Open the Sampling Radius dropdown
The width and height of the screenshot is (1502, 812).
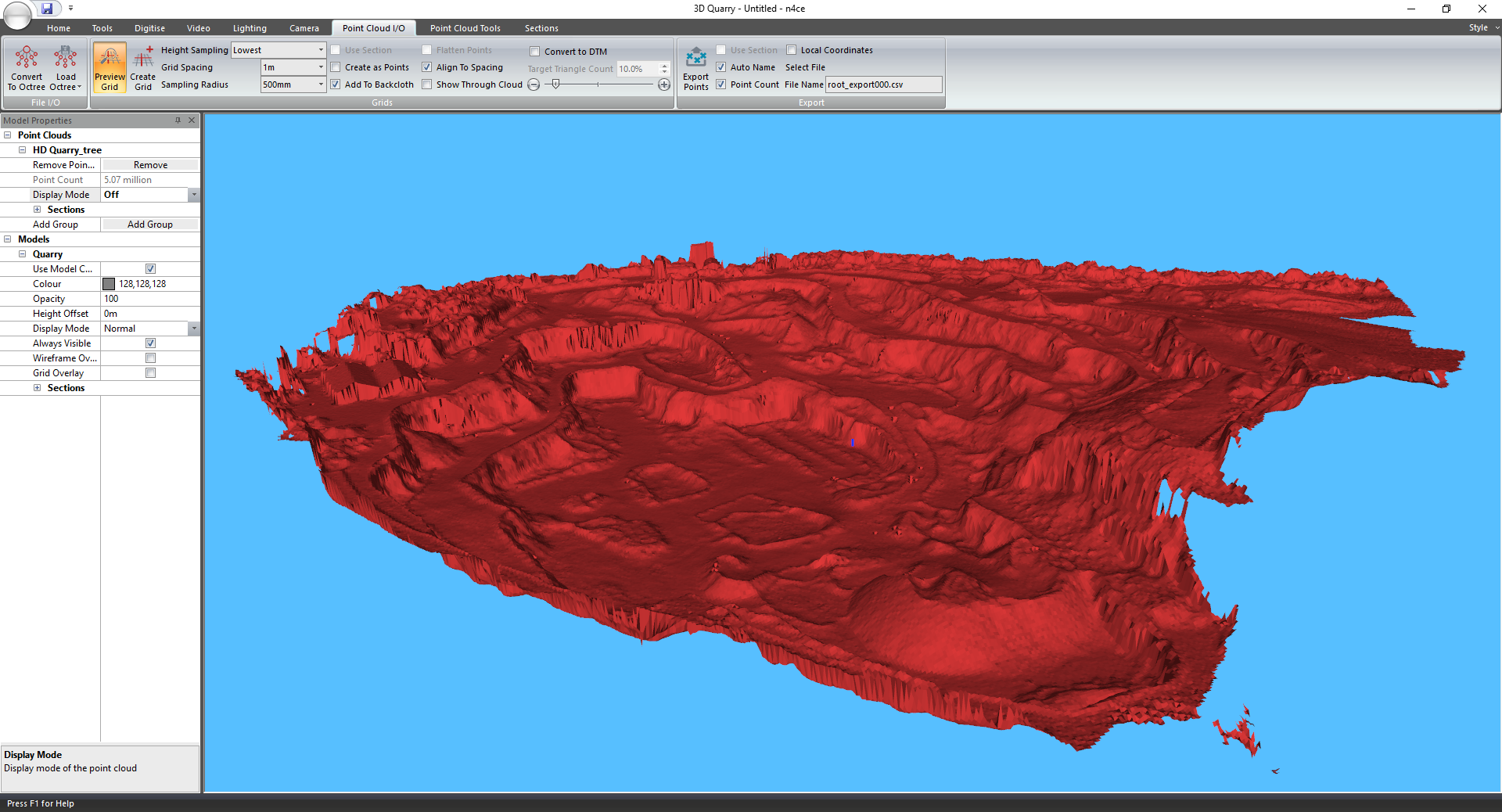[x=321, y=84]
